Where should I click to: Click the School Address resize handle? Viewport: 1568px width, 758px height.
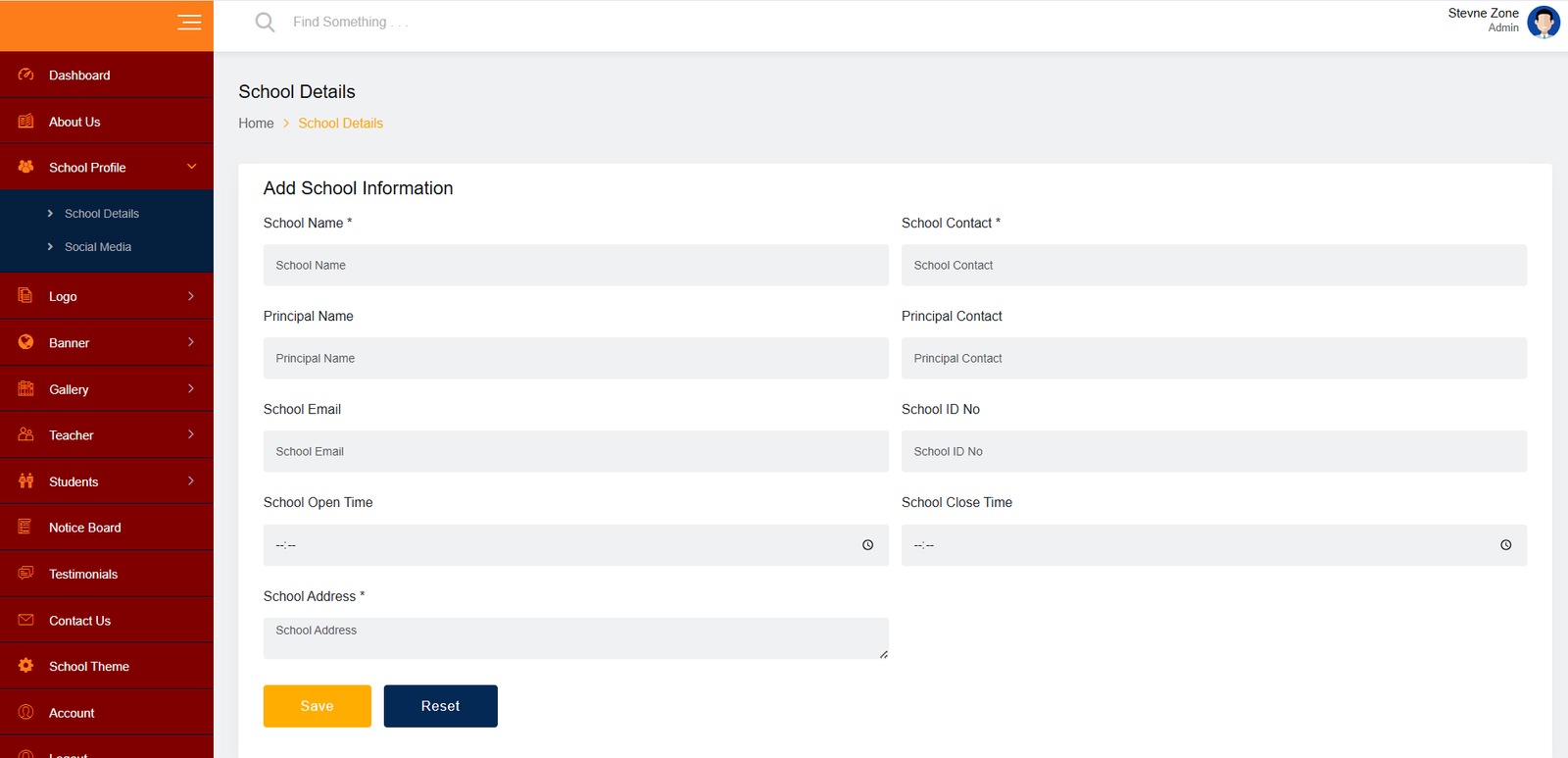pos(884,654)
